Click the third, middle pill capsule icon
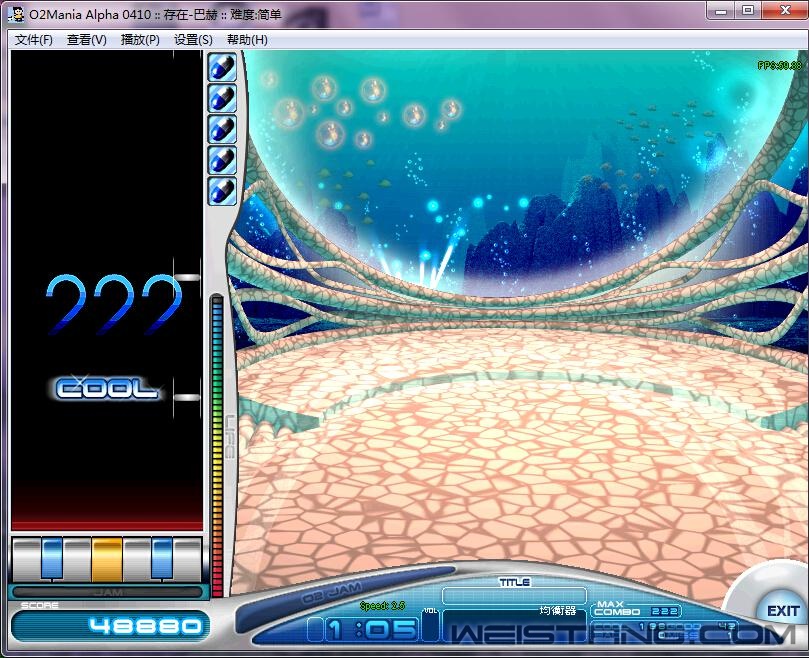Viewport: 809px width, 658px height. [222, 129]
